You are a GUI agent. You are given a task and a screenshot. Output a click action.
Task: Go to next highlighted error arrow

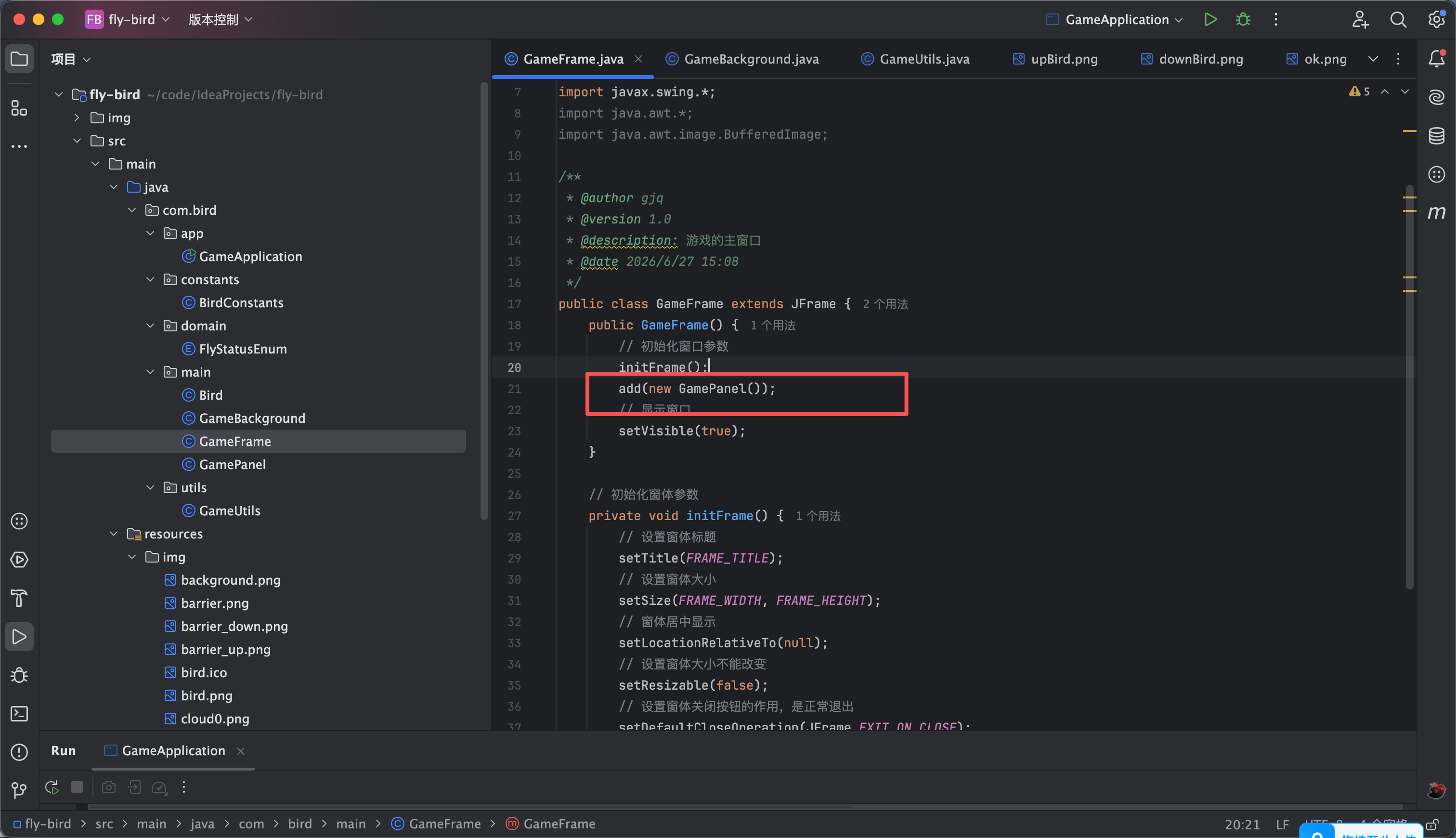(1405, 92)
